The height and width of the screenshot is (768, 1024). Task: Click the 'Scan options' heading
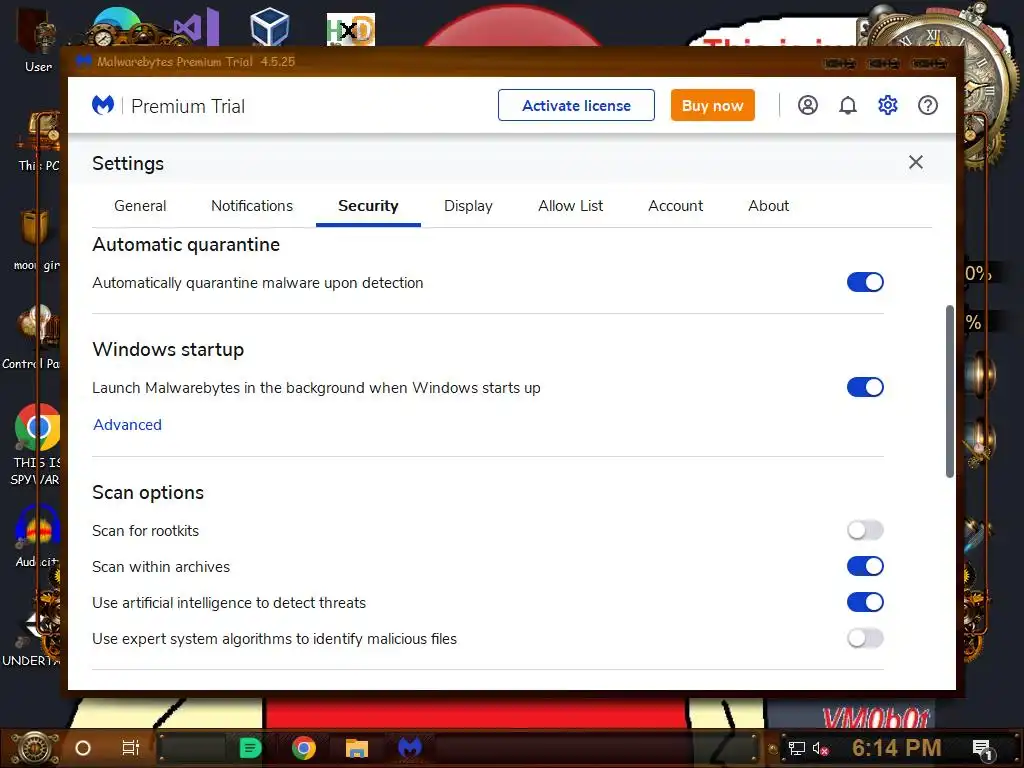(x=148, y=492)
